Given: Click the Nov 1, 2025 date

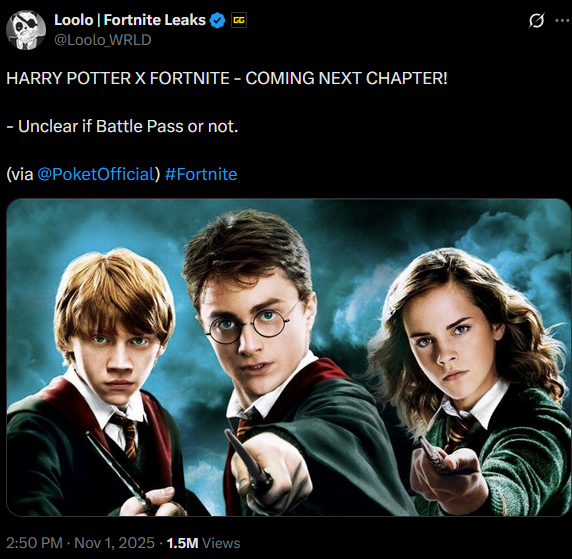Looking at the screenshot, I should [x=114, y=543].
